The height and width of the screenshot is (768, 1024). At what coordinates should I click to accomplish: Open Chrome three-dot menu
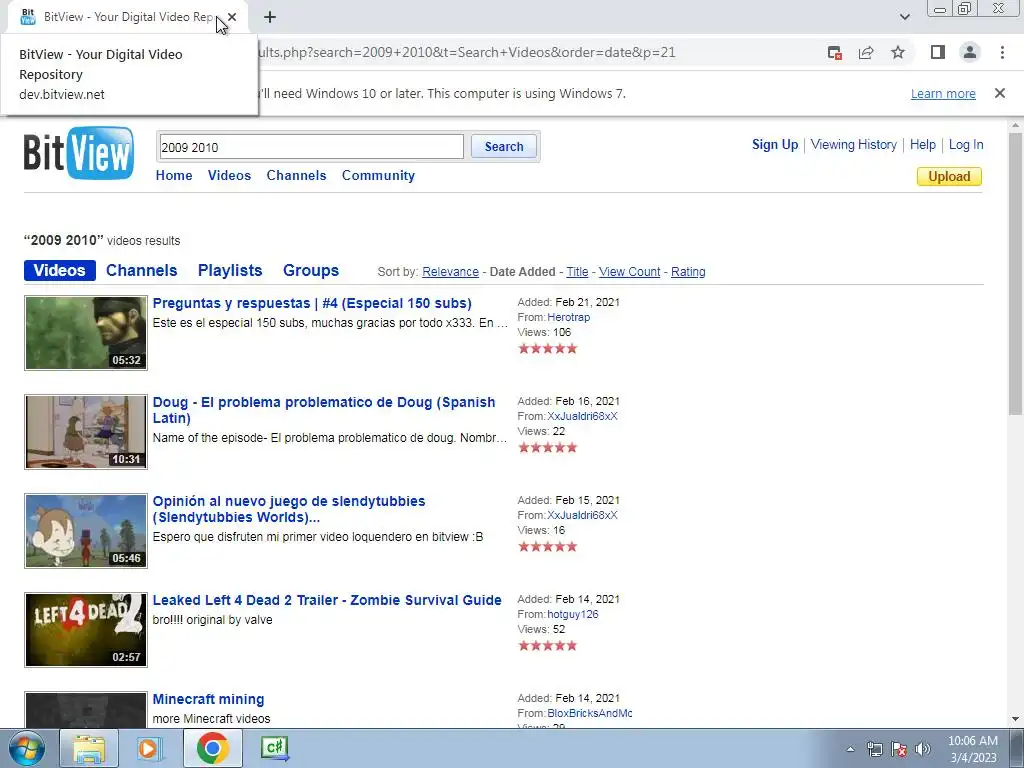point(1002,52)
